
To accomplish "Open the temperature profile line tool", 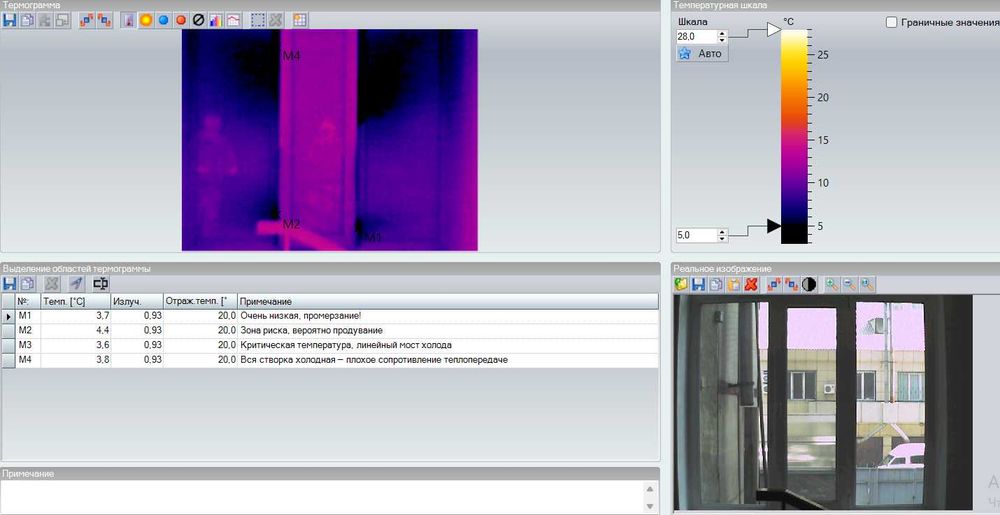I will coord(233,20).
